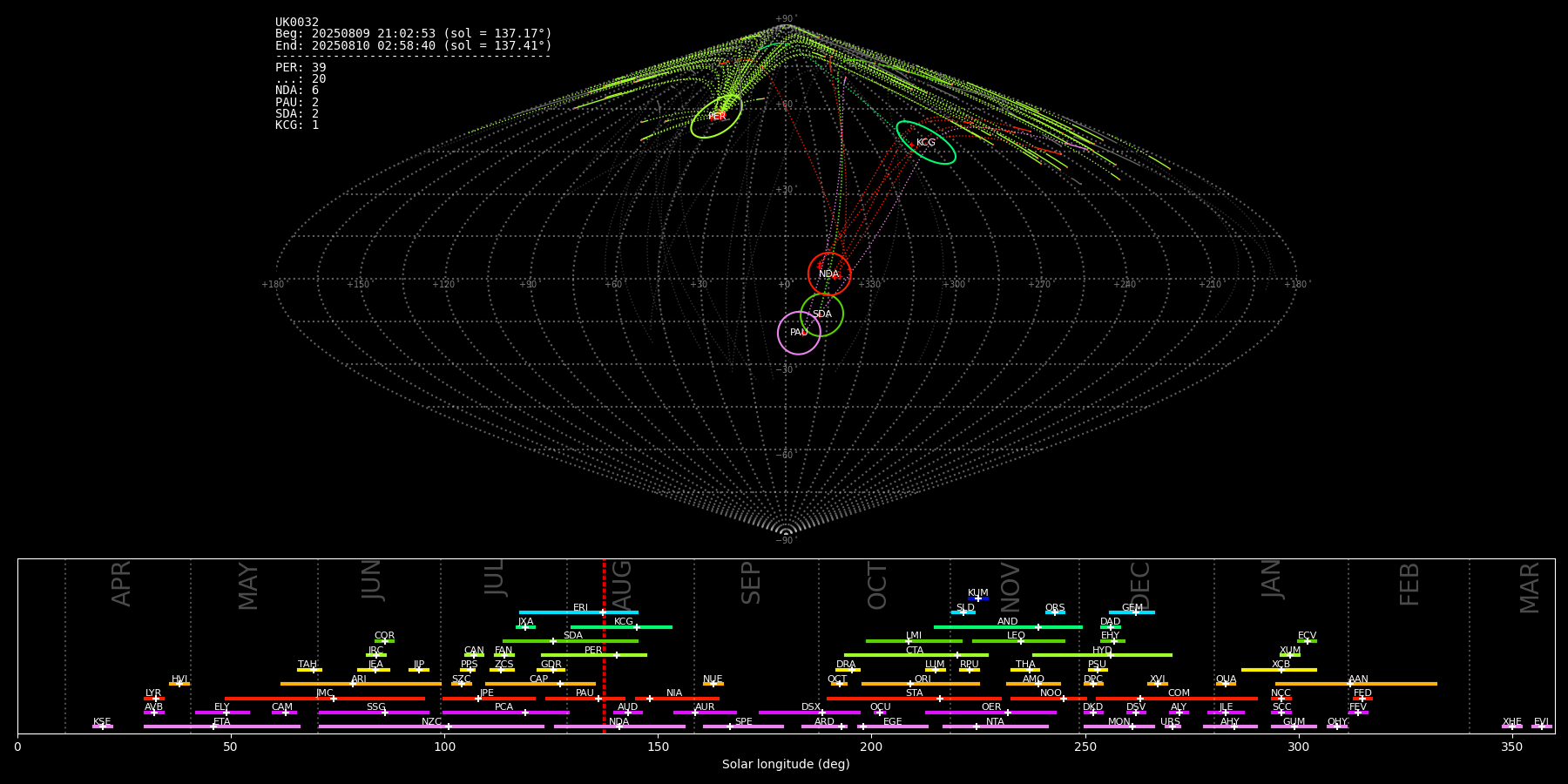Click the NOO shower label in timeline
This screenshot has width=1568, height=784.
tap(1051, 693)
